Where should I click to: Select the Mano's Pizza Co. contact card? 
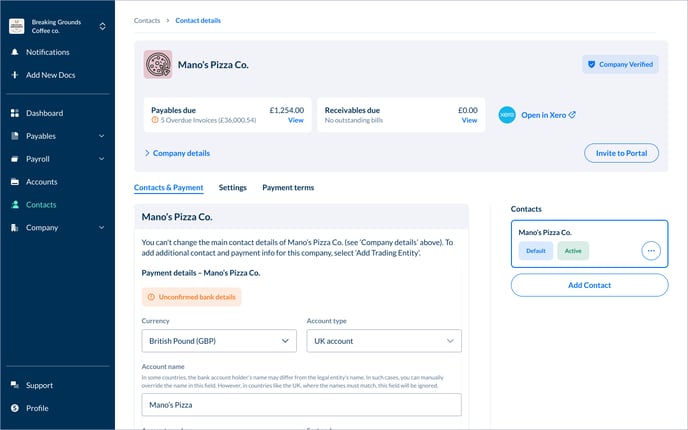(589, 244)
